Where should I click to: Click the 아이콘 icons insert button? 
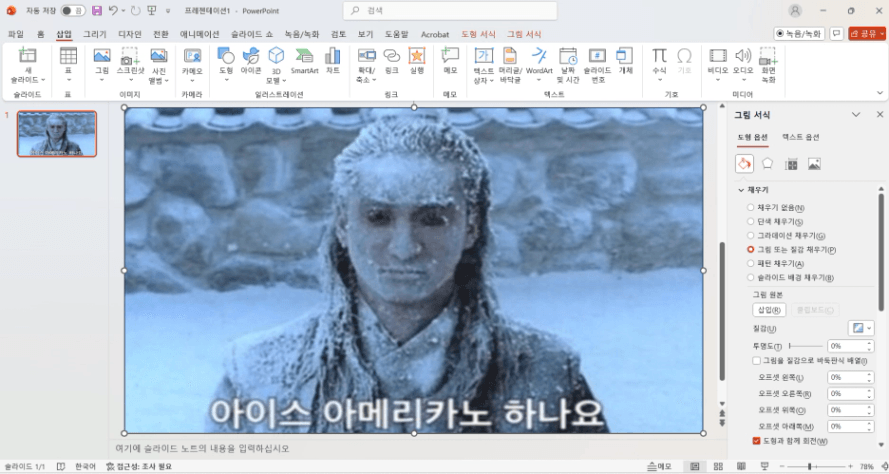pyautogui.click(x=251, y=56)
